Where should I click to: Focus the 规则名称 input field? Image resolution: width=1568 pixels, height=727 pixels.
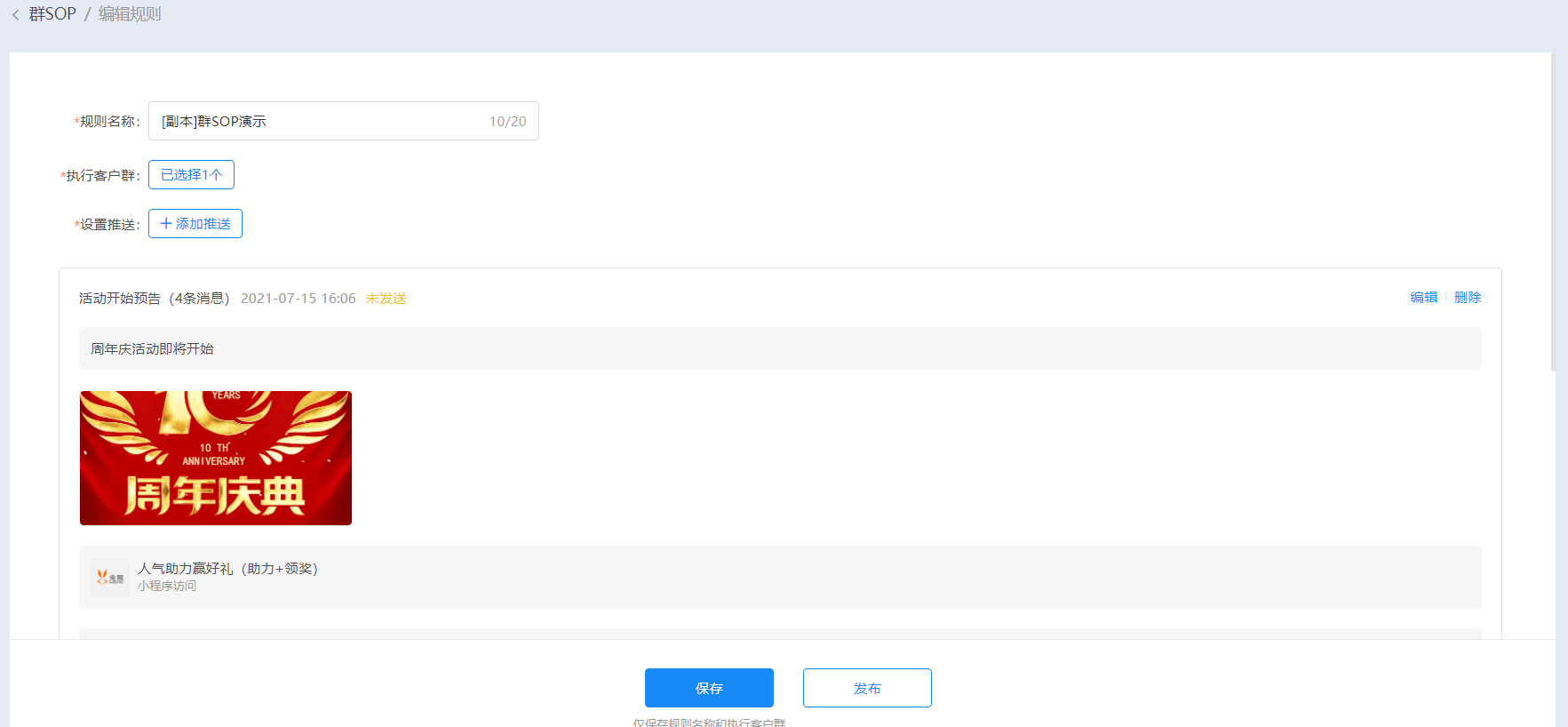click(x=343, y=121)
